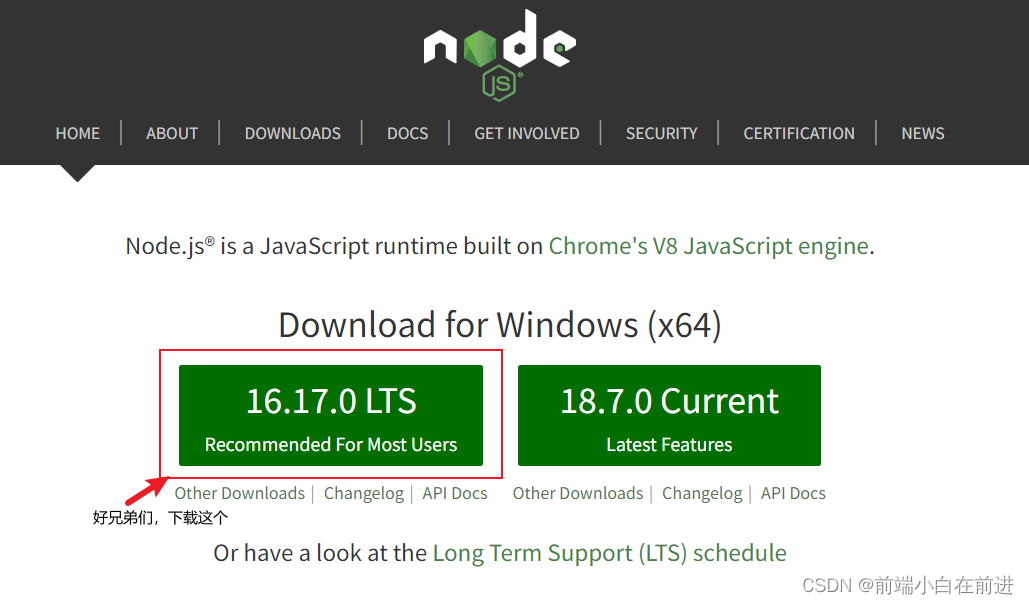Open the SECURITY nav item
This screenshot has width=1029, height=604.
(662, 133)
